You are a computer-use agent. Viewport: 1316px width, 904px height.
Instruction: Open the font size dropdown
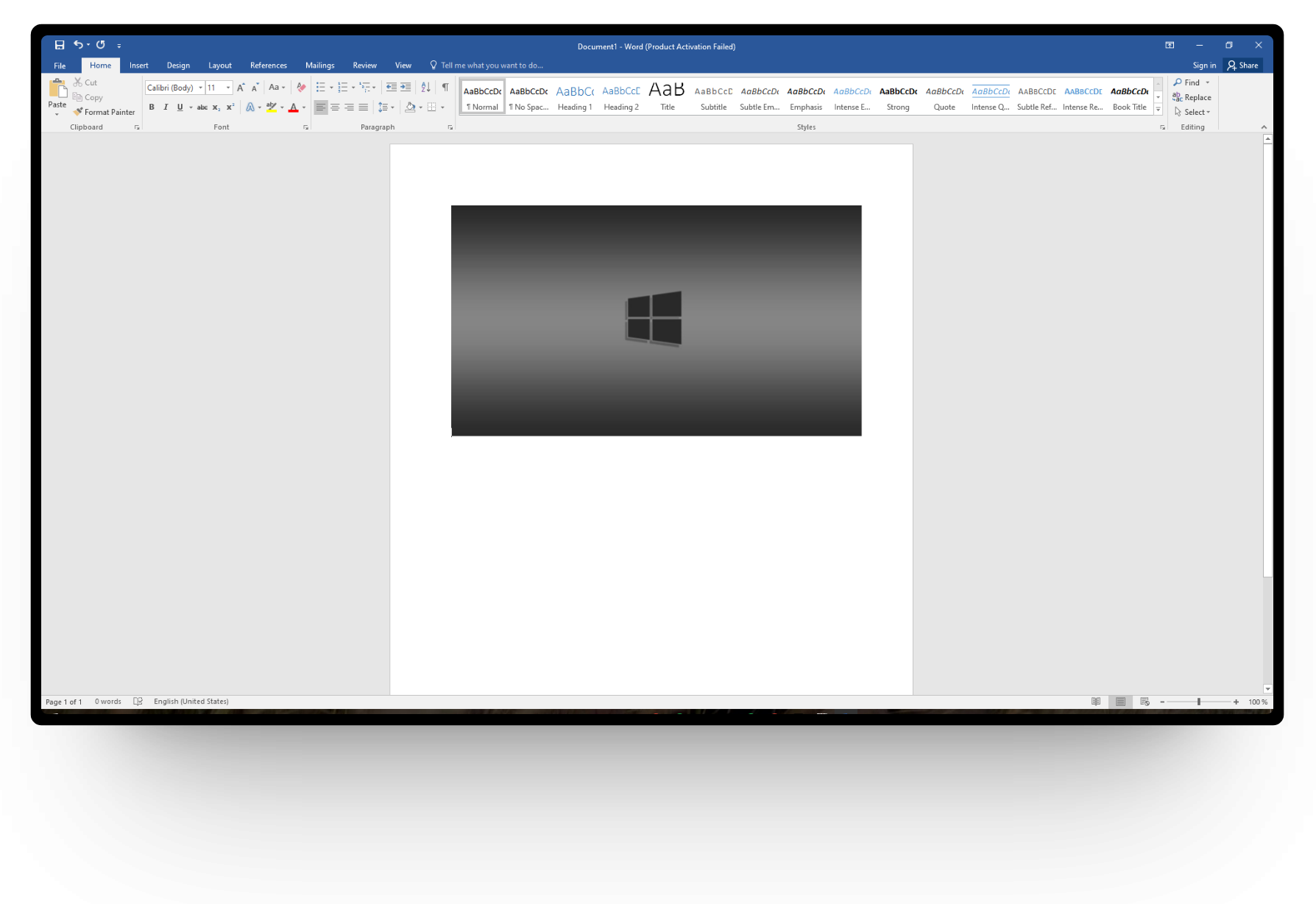228,88
